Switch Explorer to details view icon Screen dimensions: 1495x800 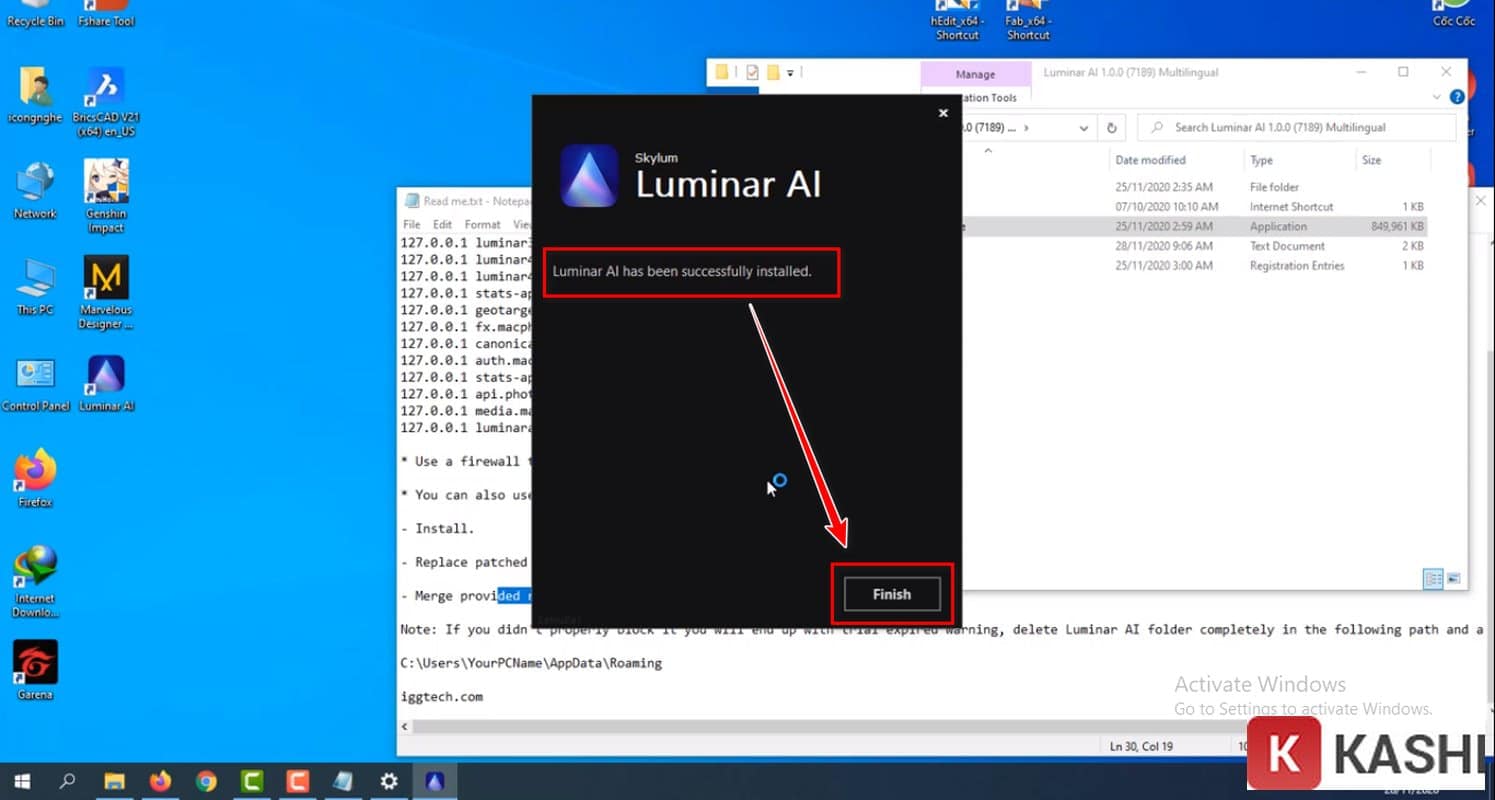point(1433,579)
